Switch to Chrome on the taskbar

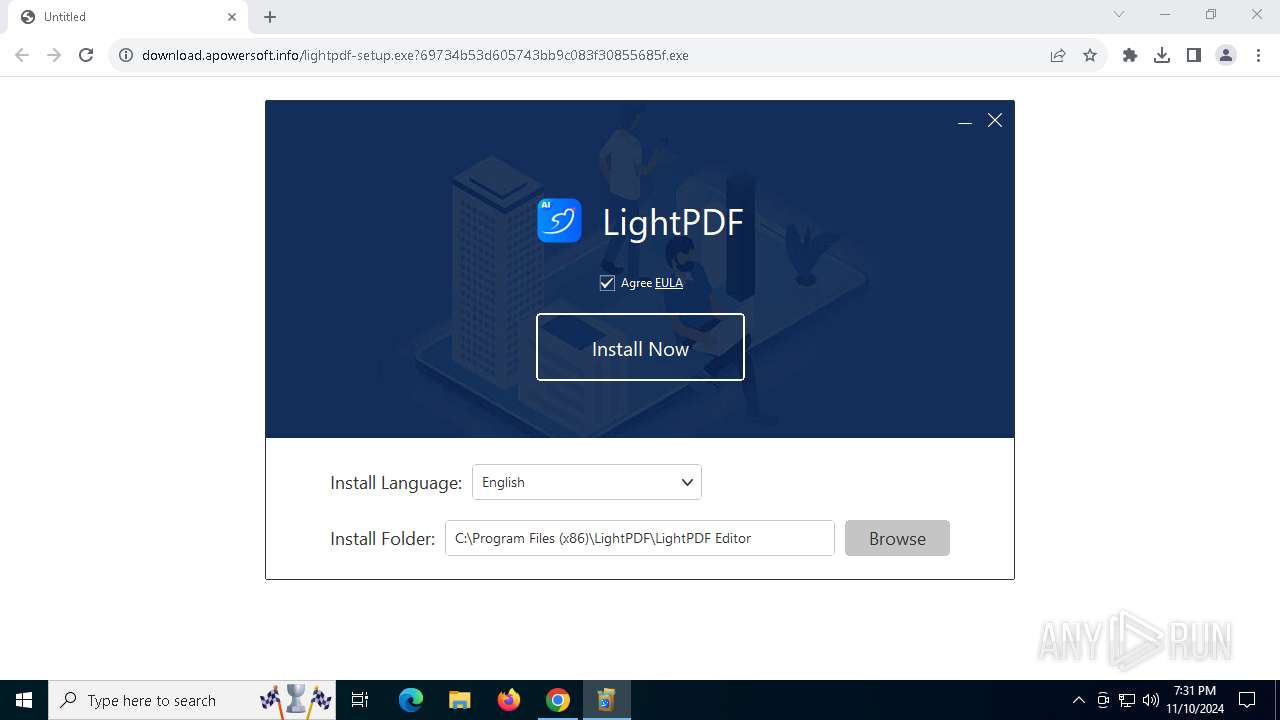tap(558, 700)
